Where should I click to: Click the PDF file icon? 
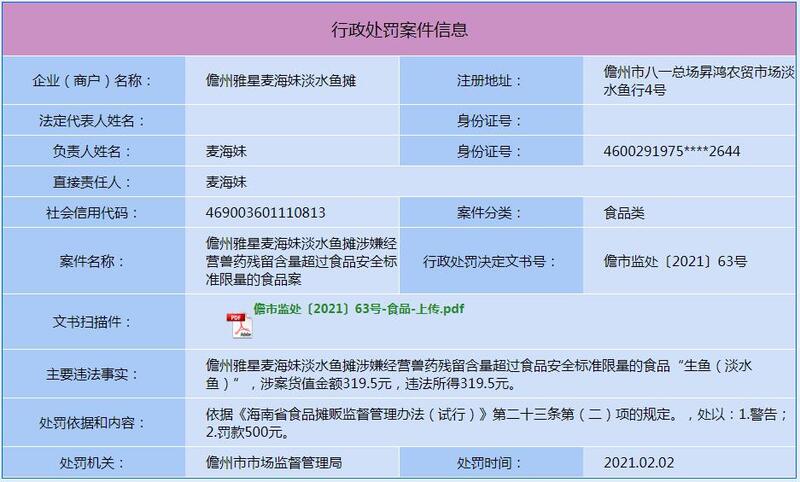tap(240, 326)
